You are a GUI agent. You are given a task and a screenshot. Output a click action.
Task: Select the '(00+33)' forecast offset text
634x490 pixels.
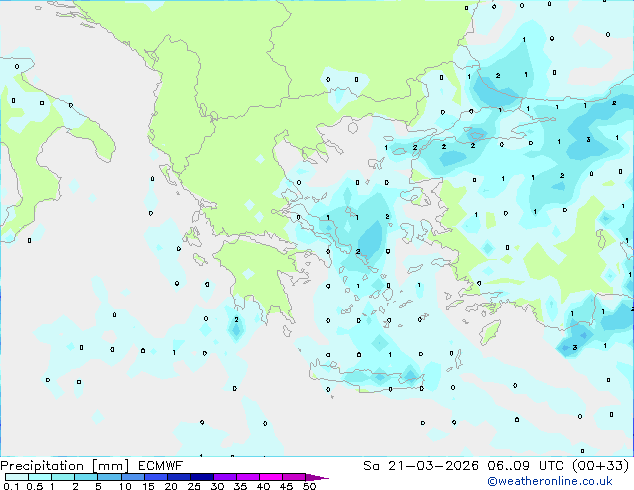pyautogui.click(x=601, y=466)
